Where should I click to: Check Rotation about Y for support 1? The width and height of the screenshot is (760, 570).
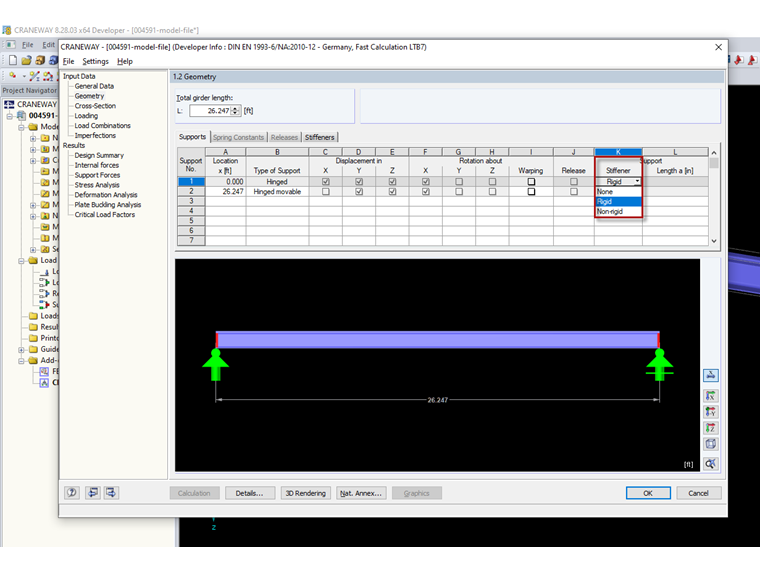(x=459, y=182)
